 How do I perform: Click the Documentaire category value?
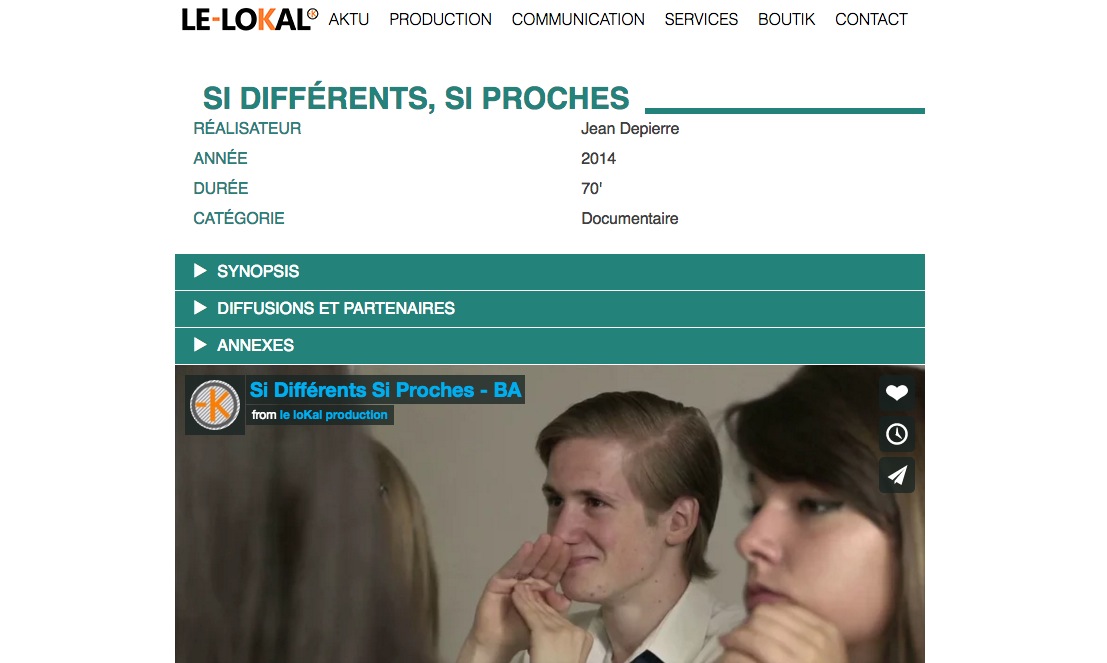pos(630,219)
